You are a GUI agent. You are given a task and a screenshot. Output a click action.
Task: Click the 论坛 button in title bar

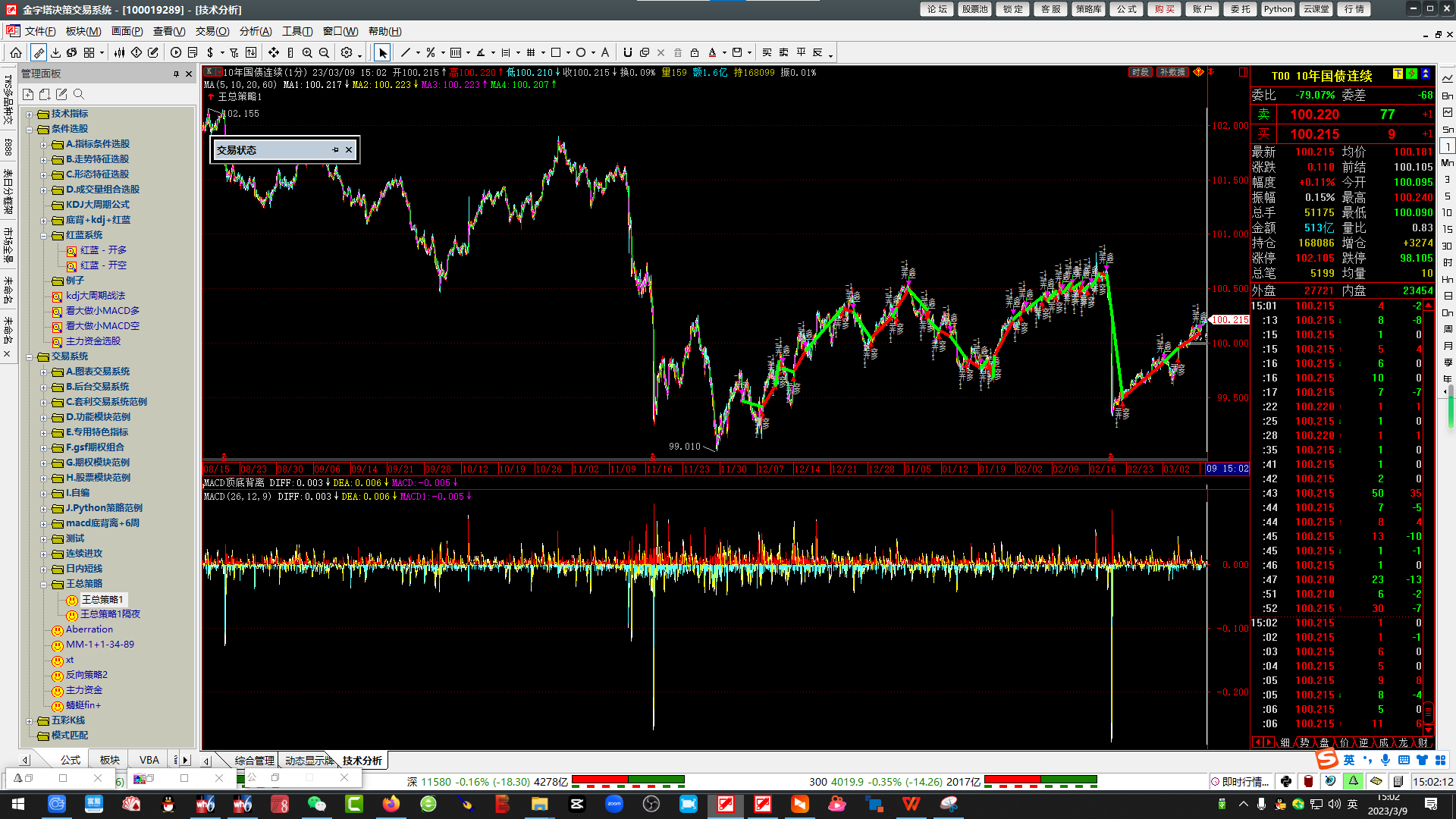[937, 9]
